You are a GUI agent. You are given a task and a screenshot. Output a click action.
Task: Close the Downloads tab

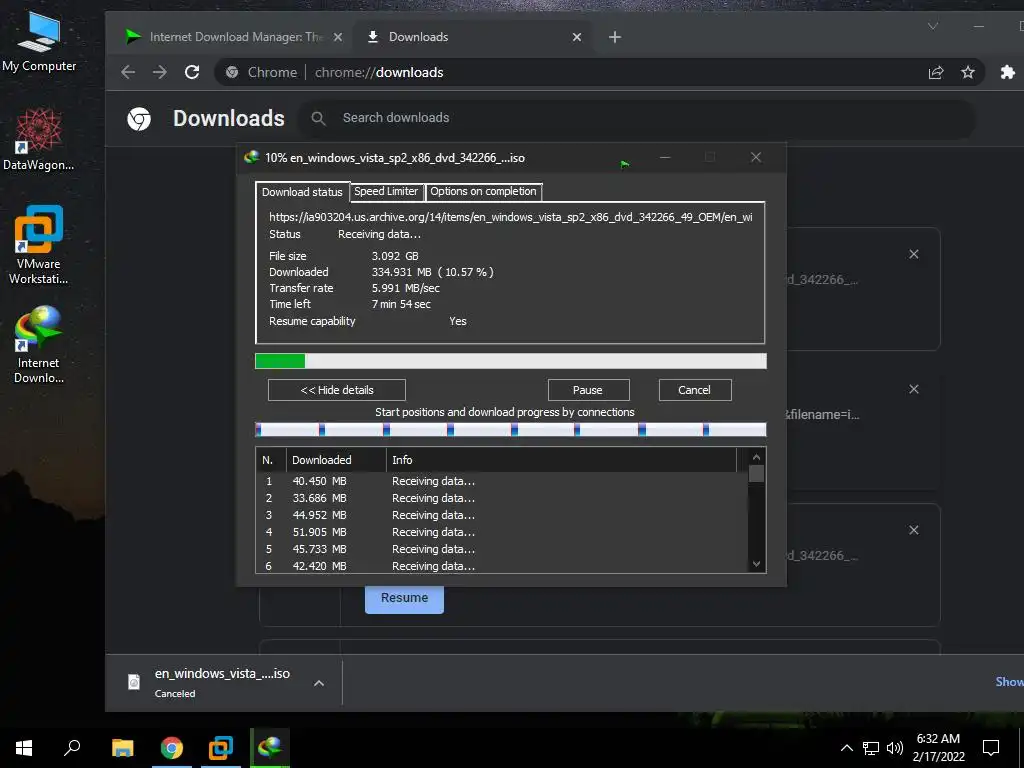(577, 37)
